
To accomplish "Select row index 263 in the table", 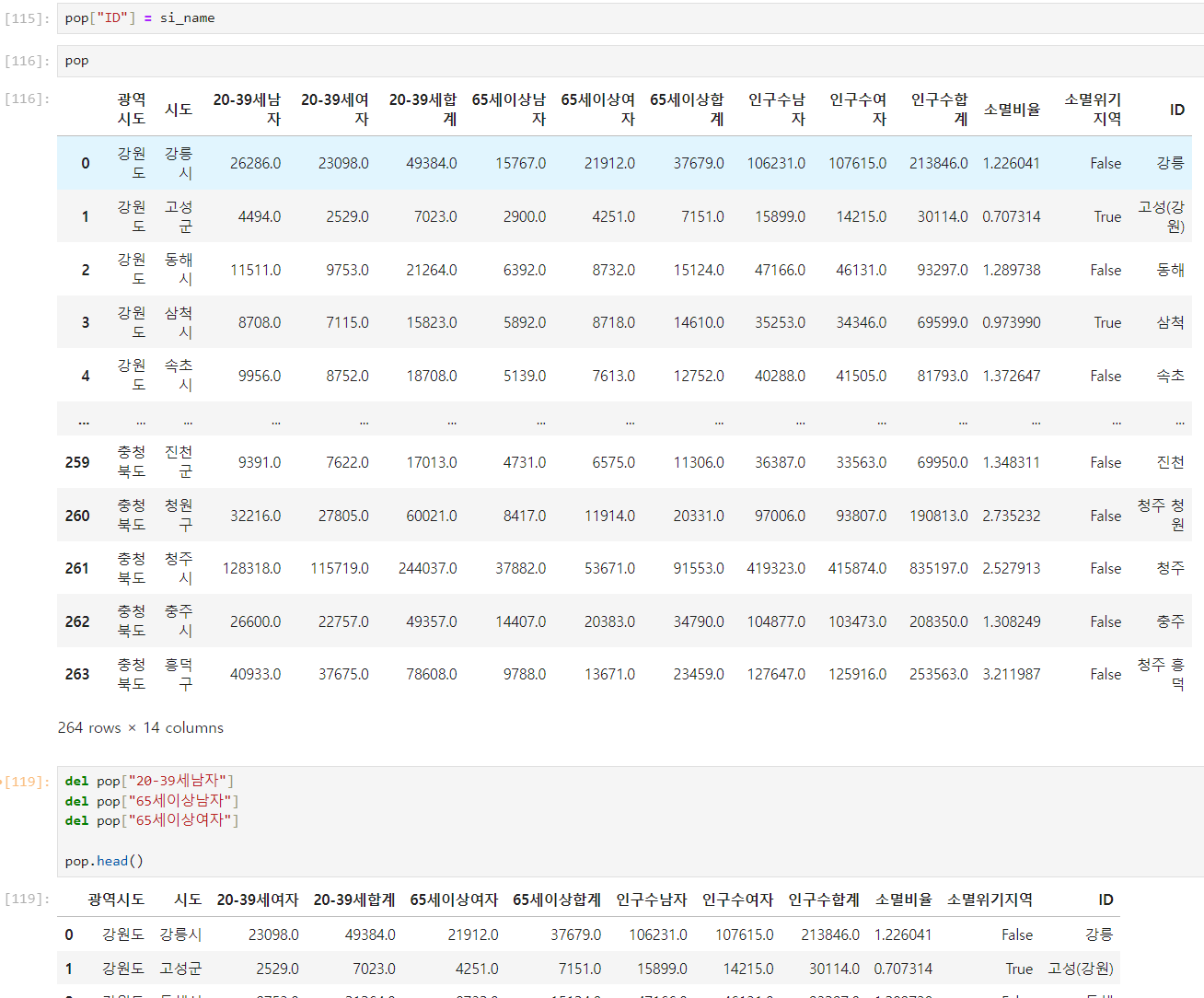I will tap(77, 674).
